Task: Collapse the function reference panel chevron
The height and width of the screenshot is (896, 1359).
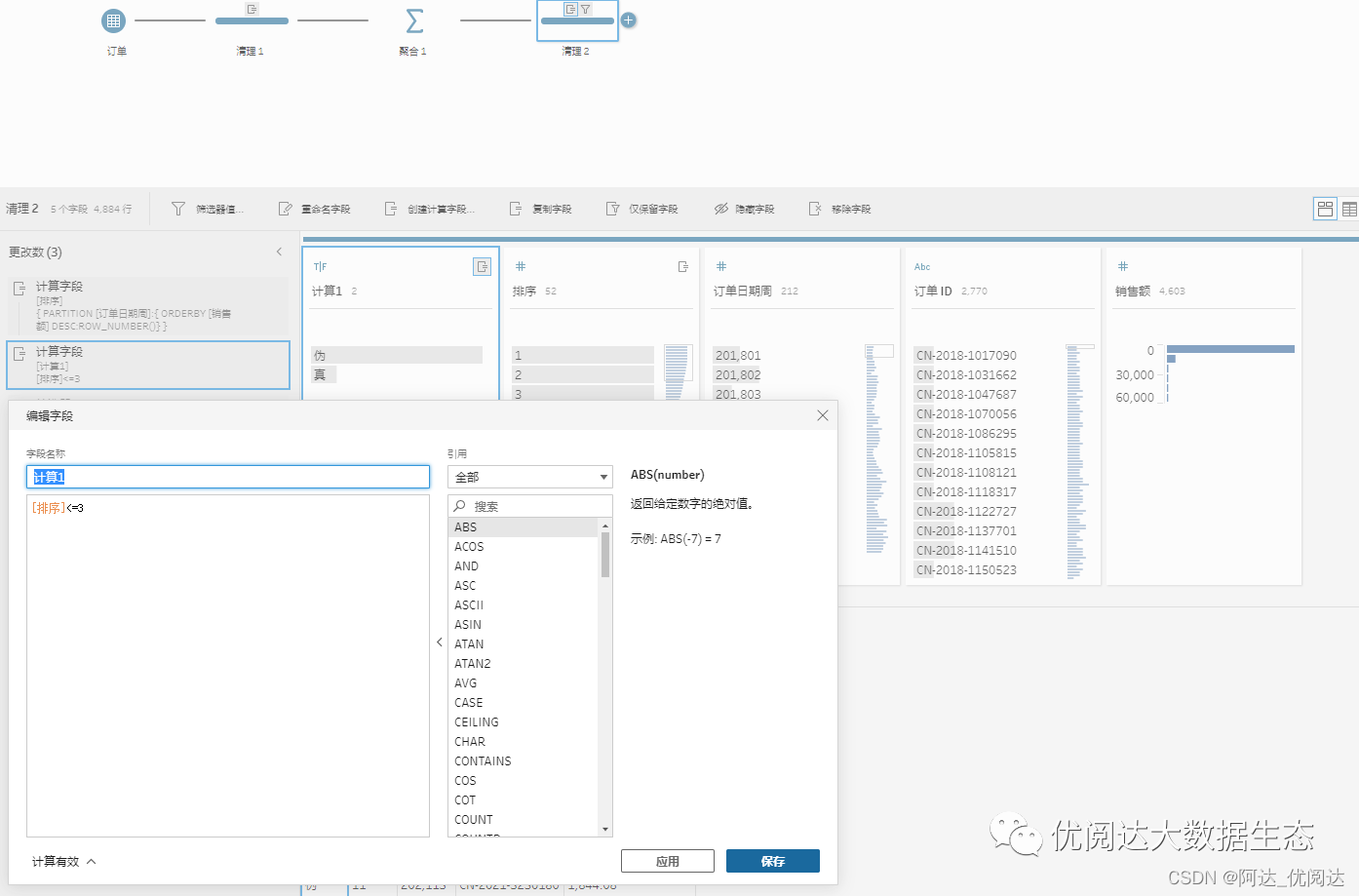Action: click(440, 642)
